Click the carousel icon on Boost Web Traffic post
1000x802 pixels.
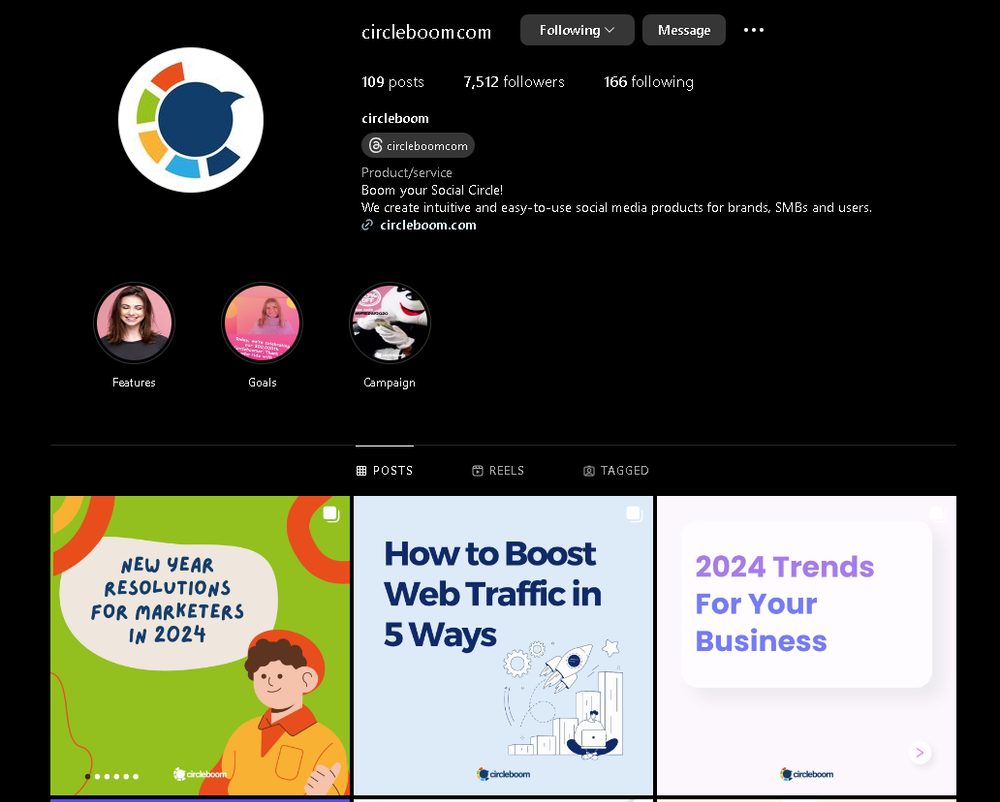coord(634,514)
